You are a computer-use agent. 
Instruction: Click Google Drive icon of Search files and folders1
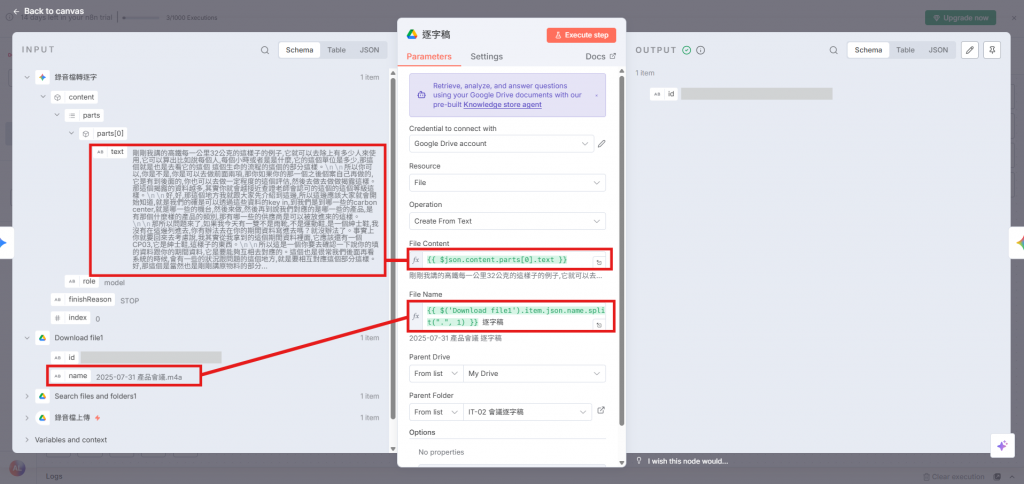pyautogui.click(x=42, y=396)
